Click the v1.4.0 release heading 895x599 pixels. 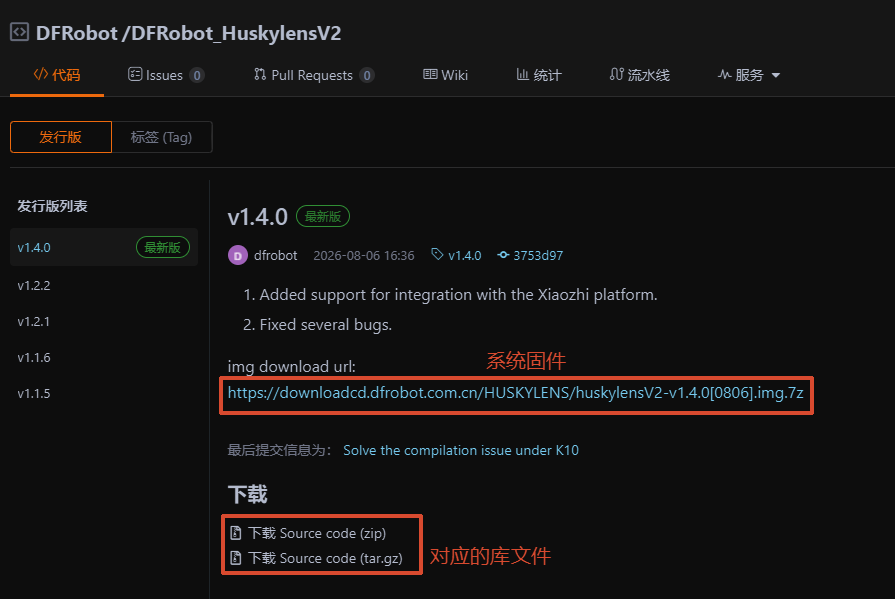pyautogui.click(x=257, y=216)
